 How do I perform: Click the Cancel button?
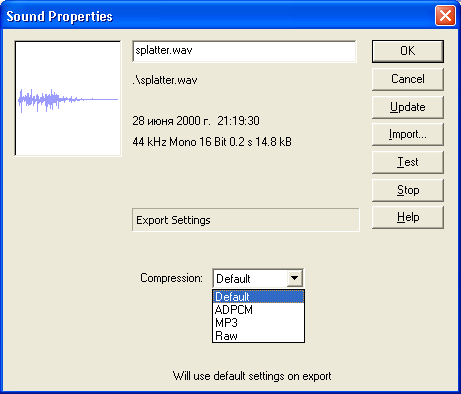point(408,79)
